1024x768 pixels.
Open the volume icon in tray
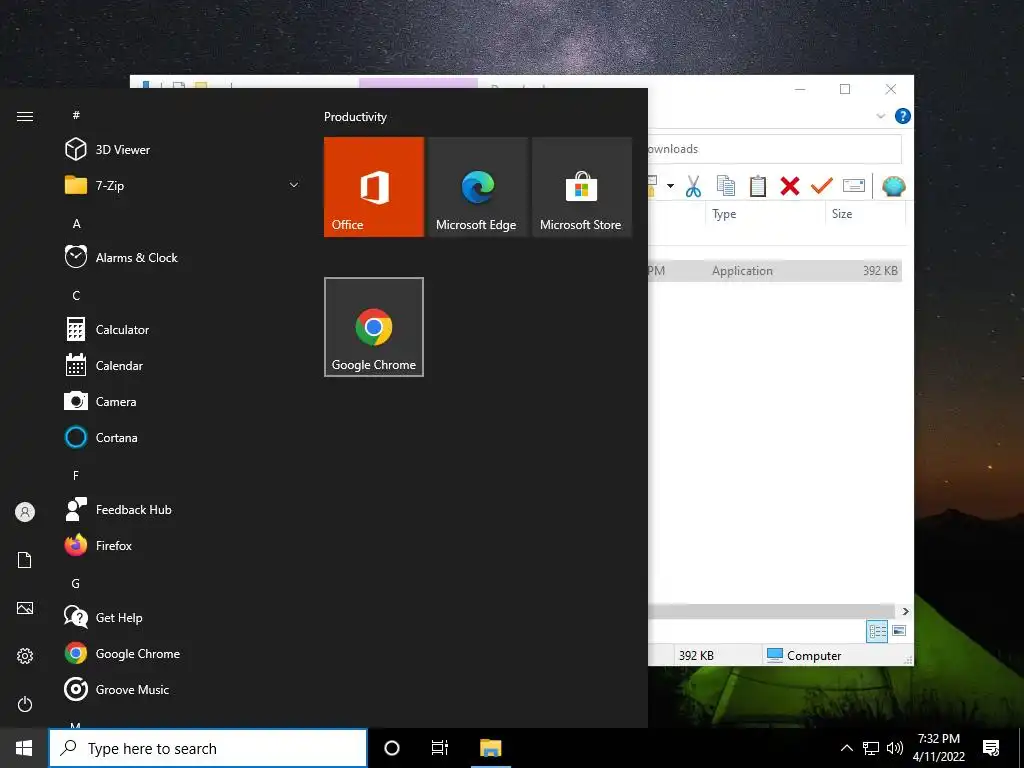pyautogui.click(x=895, y=748)
